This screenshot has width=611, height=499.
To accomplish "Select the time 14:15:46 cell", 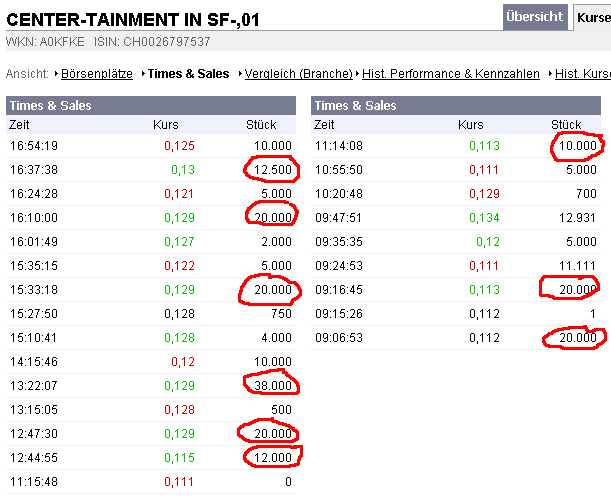I will point(34,362).
